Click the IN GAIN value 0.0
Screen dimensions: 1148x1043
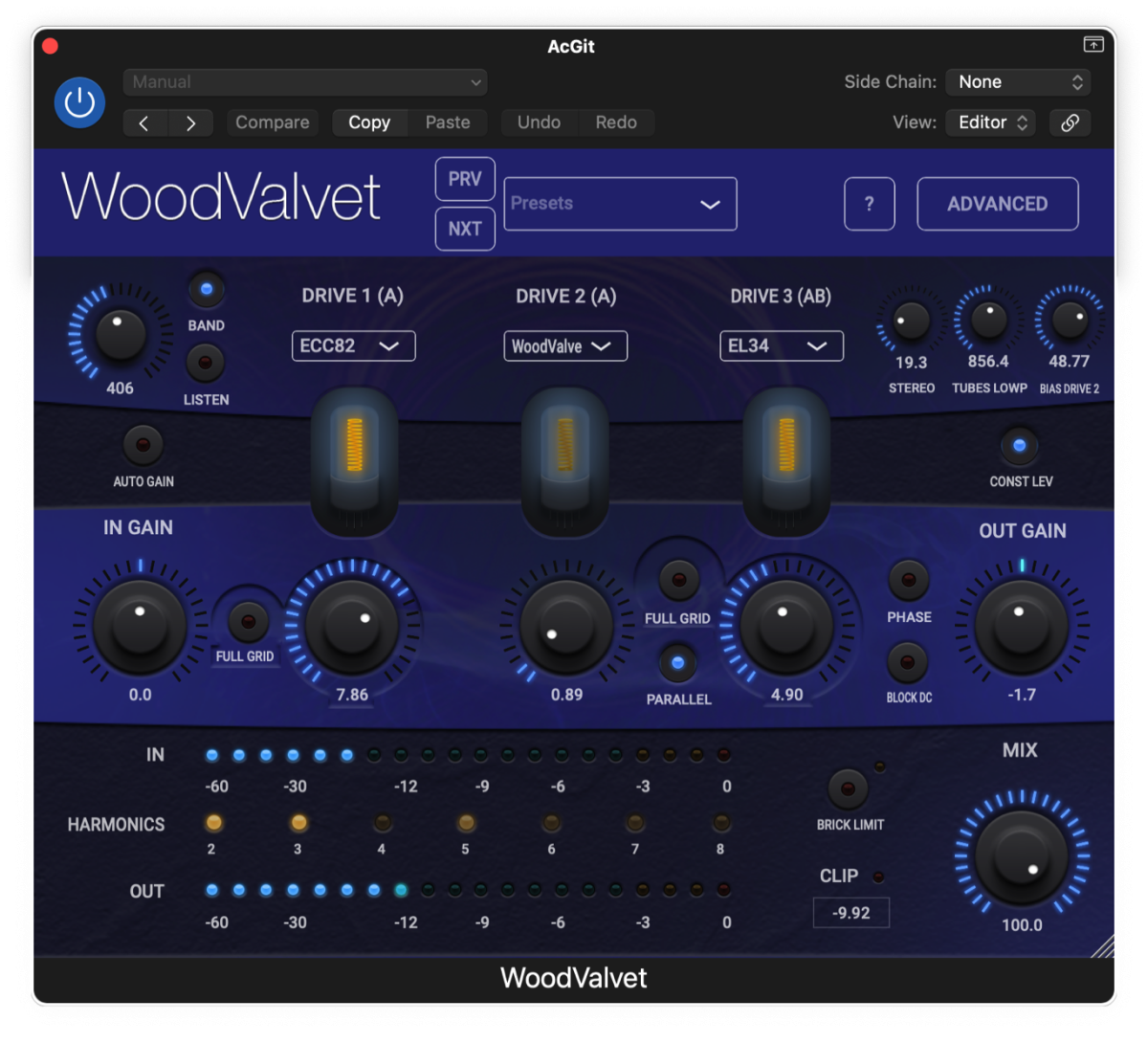tap(141, 695)
